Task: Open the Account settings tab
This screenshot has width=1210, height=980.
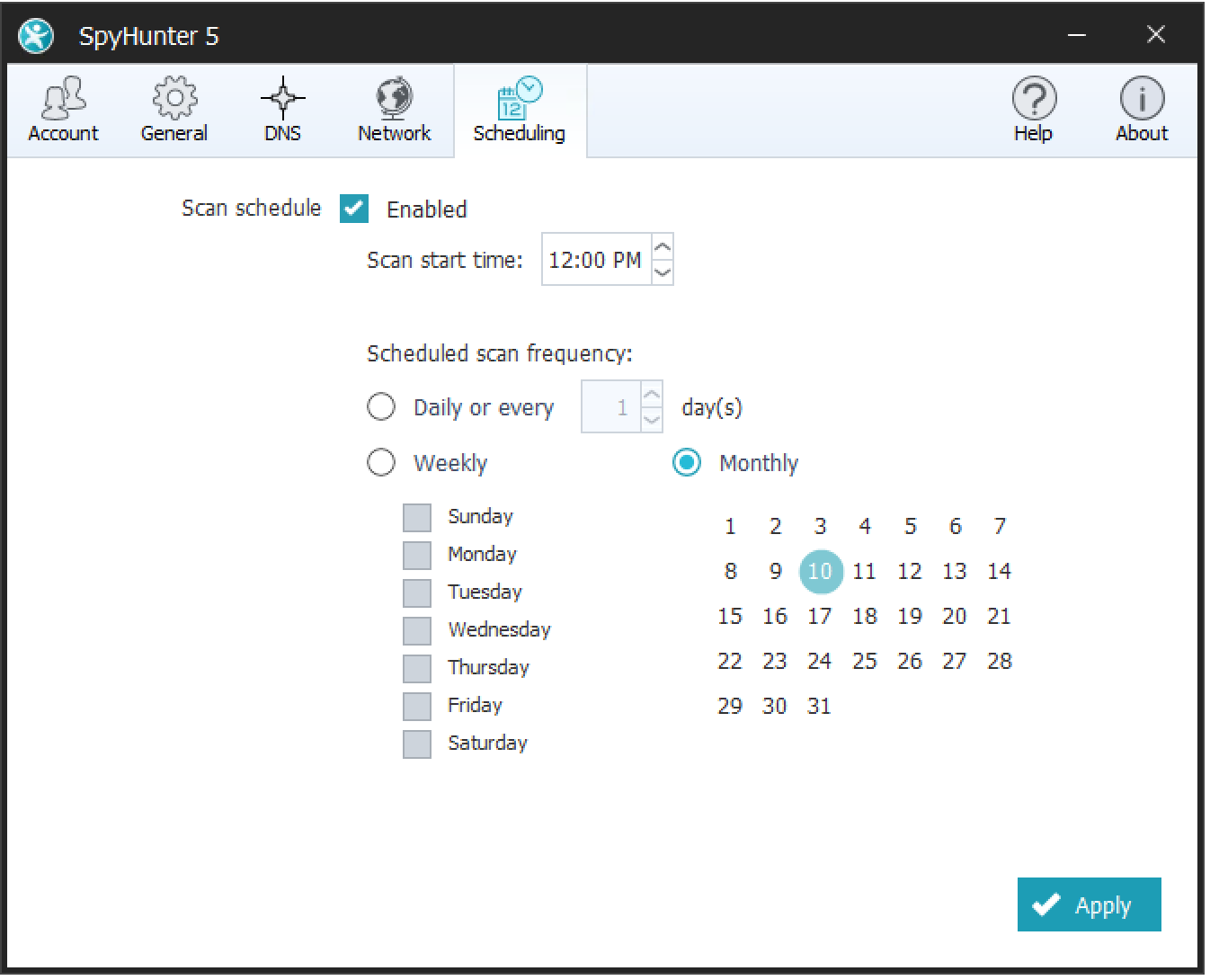Action: pos(63,110)
